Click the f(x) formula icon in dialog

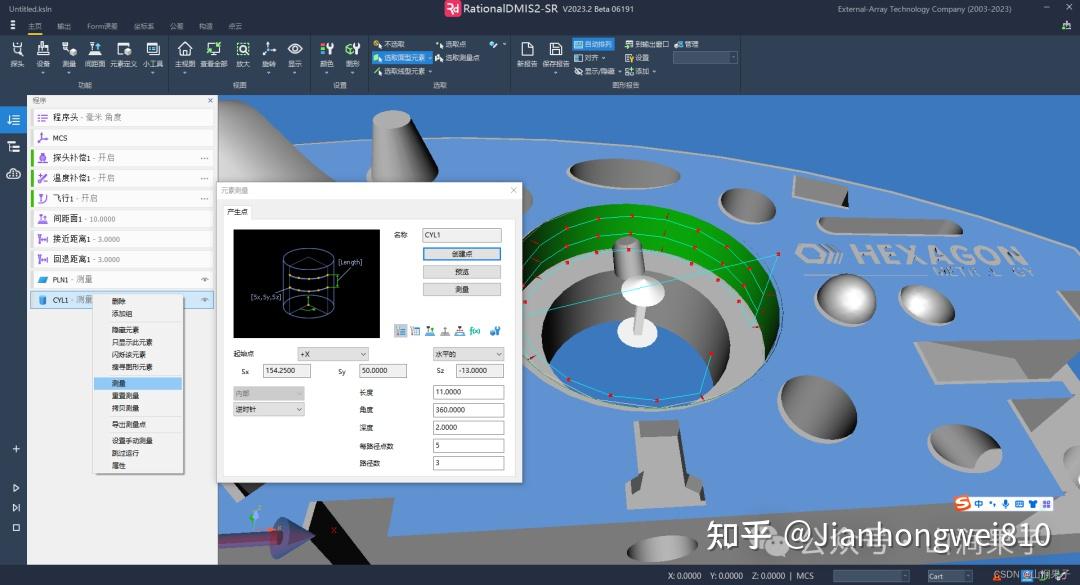[x=475, y=331]
